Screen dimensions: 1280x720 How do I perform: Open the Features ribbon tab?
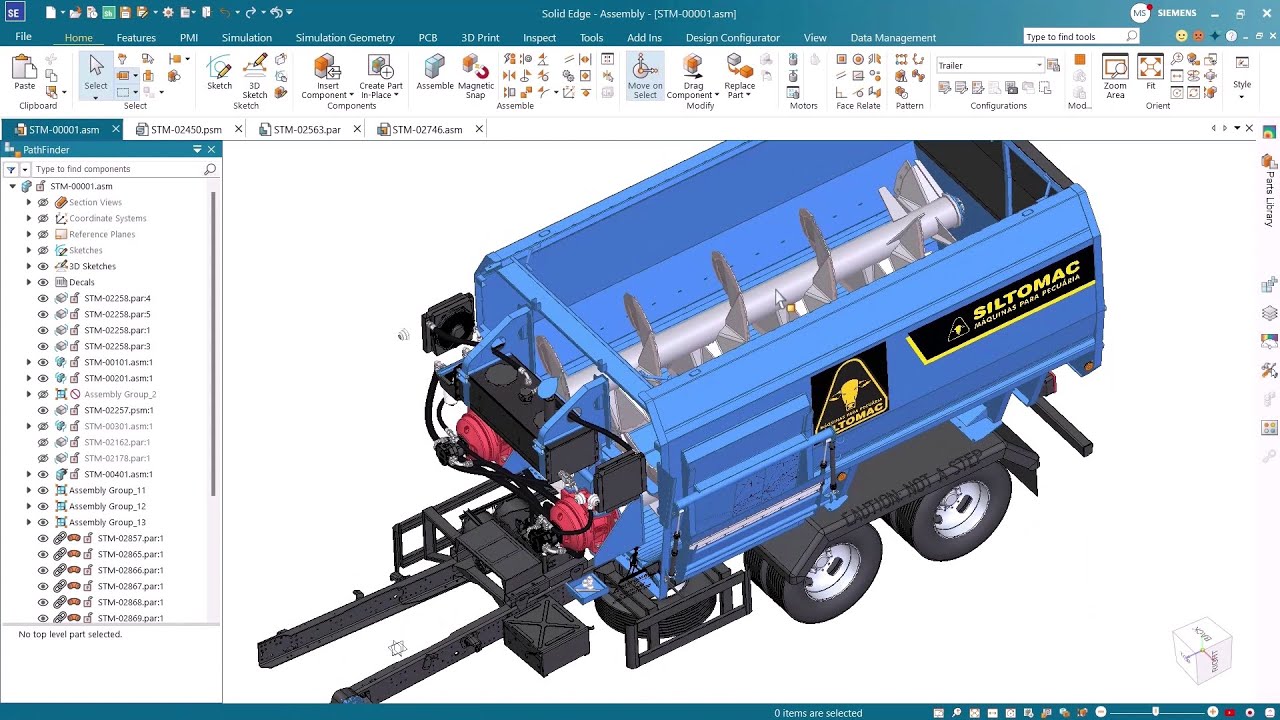coord(136,37)
